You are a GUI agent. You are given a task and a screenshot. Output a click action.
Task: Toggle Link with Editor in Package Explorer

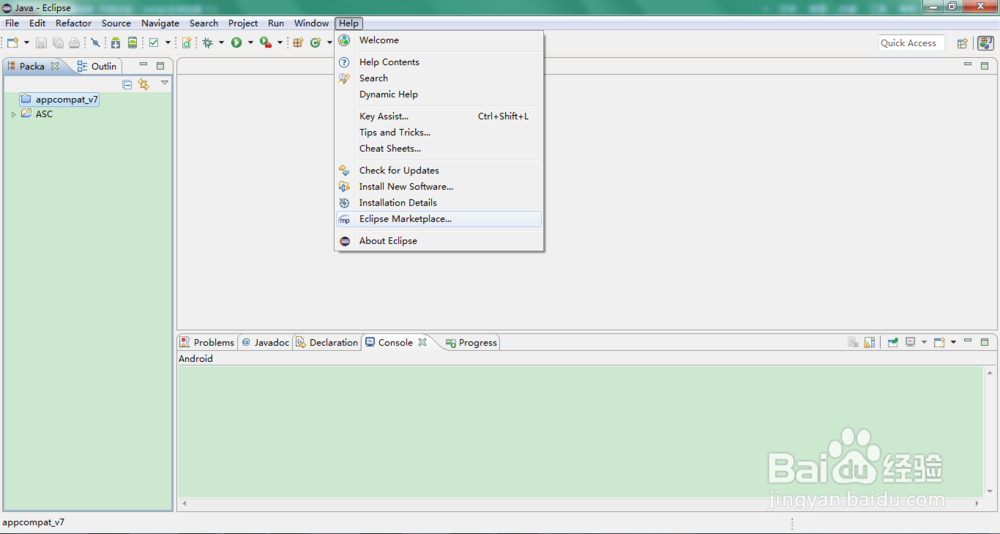[143, 84]
